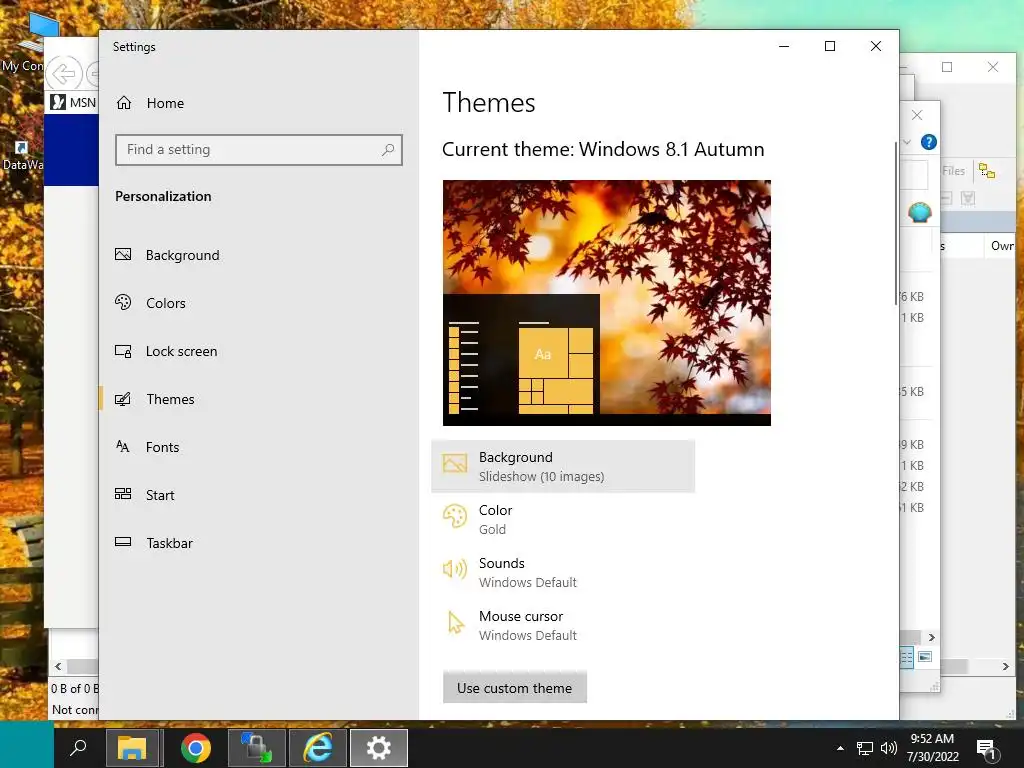Open the network lock app on taskbar

click(x=256, y=747)
